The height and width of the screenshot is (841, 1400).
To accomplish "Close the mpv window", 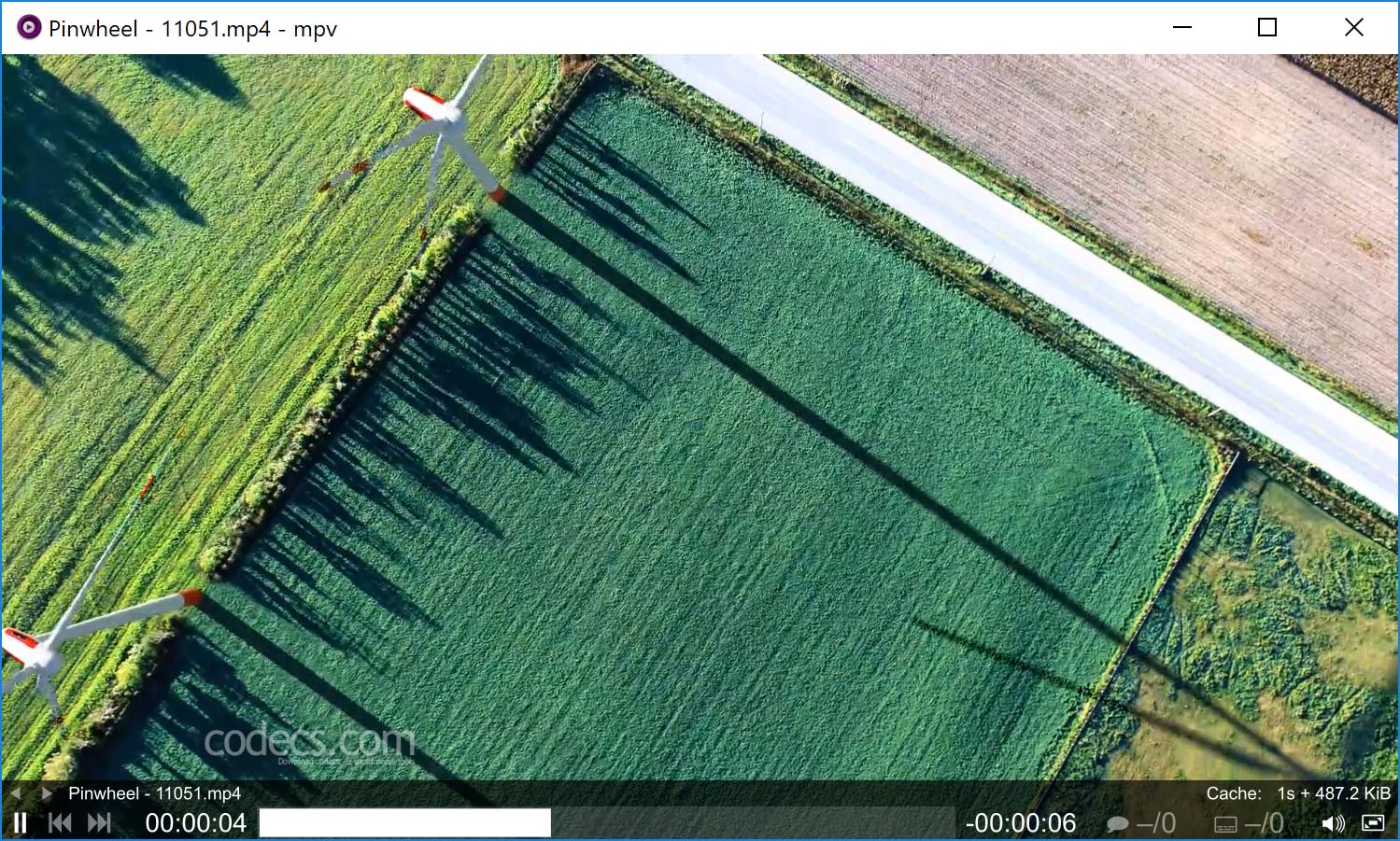I will (x=1353, y=28).
